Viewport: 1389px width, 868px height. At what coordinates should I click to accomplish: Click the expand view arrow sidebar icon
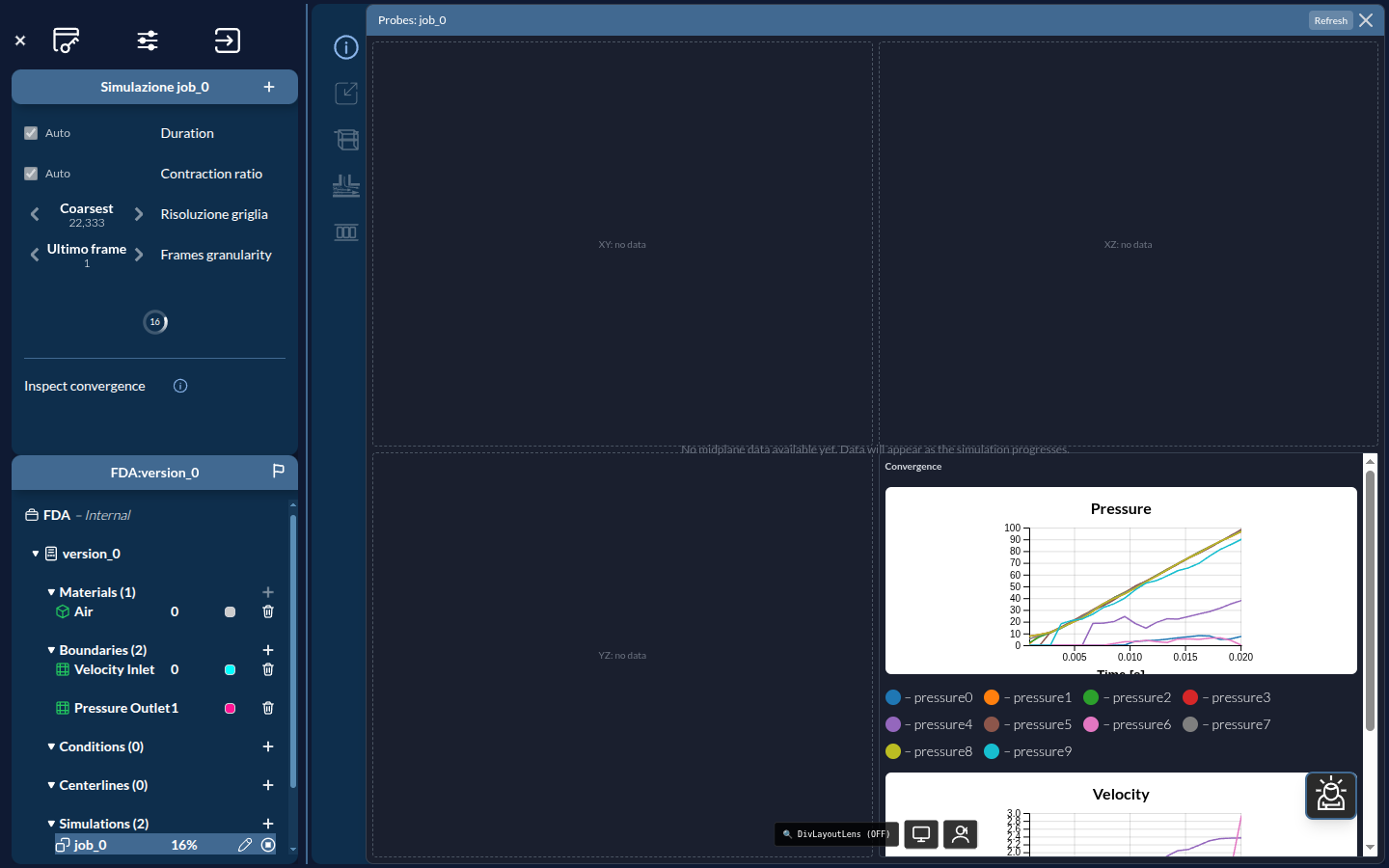[346, 94]
